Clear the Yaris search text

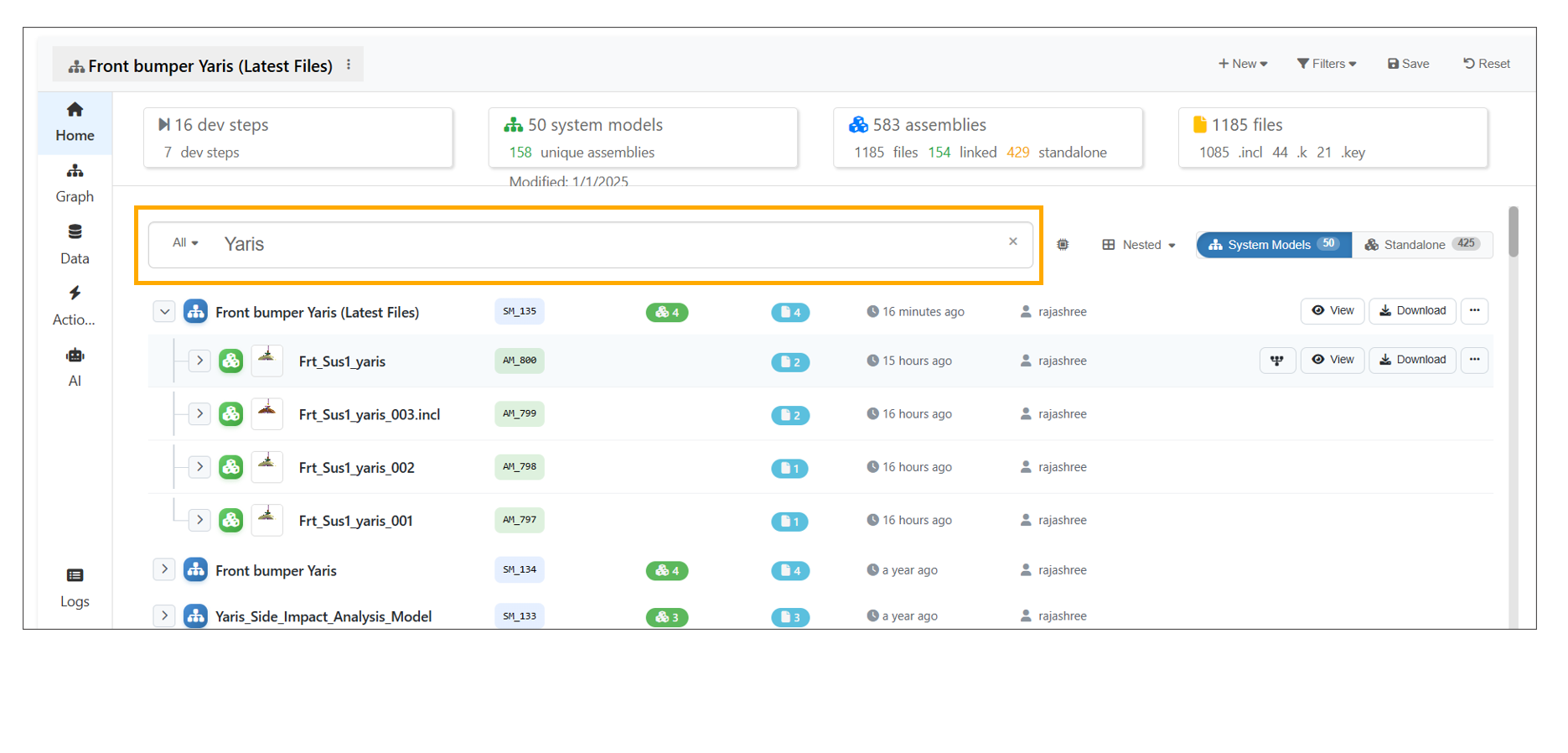(x=1012, y=241)
